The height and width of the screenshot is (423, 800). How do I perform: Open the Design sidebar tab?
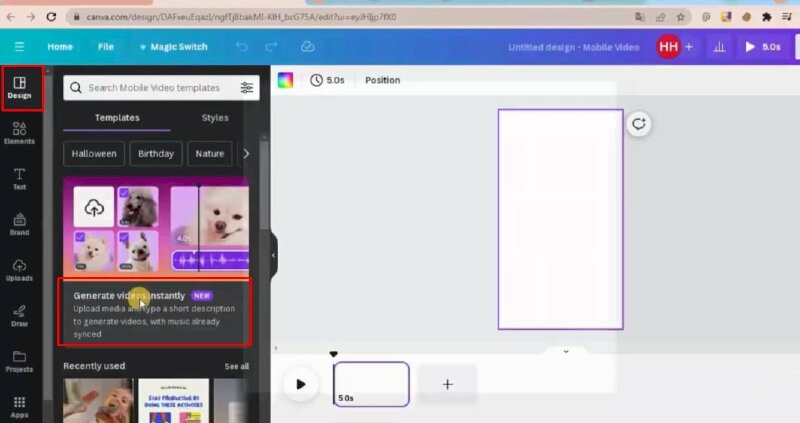click(19, 88)
